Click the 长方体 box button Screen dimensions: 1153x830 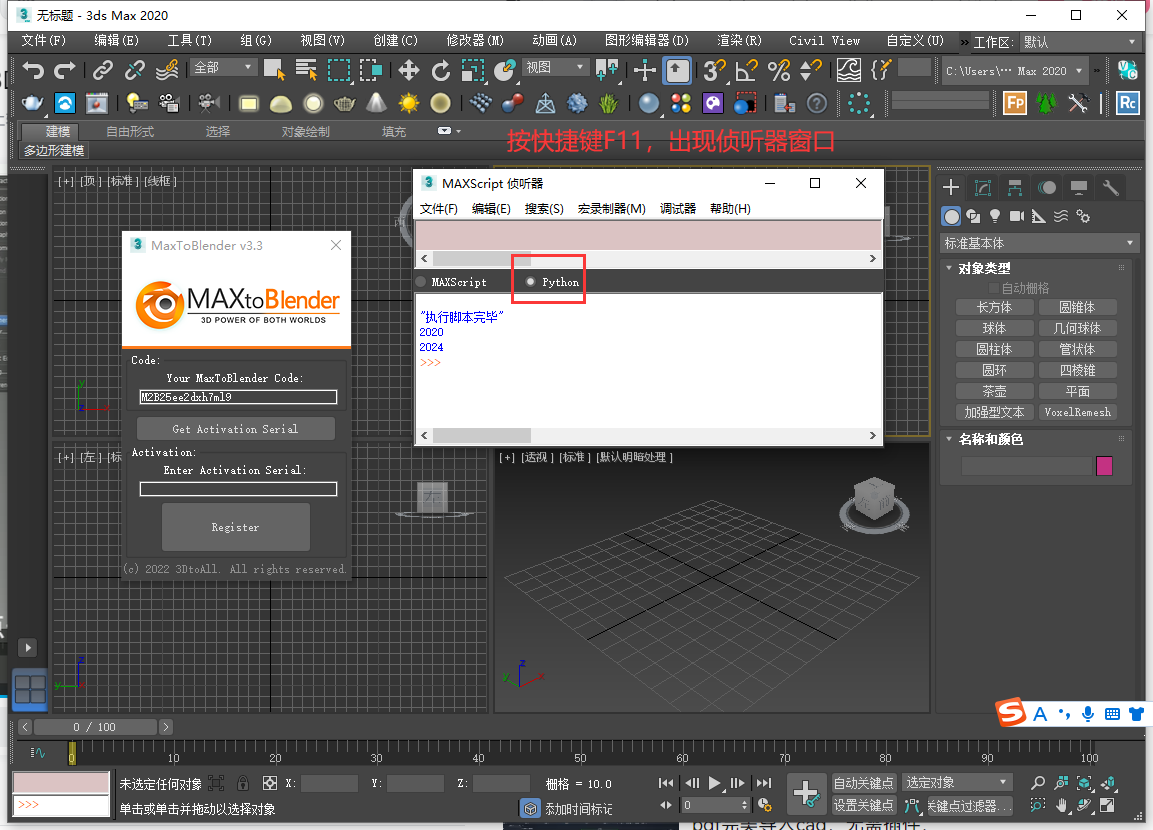(994, 307)
